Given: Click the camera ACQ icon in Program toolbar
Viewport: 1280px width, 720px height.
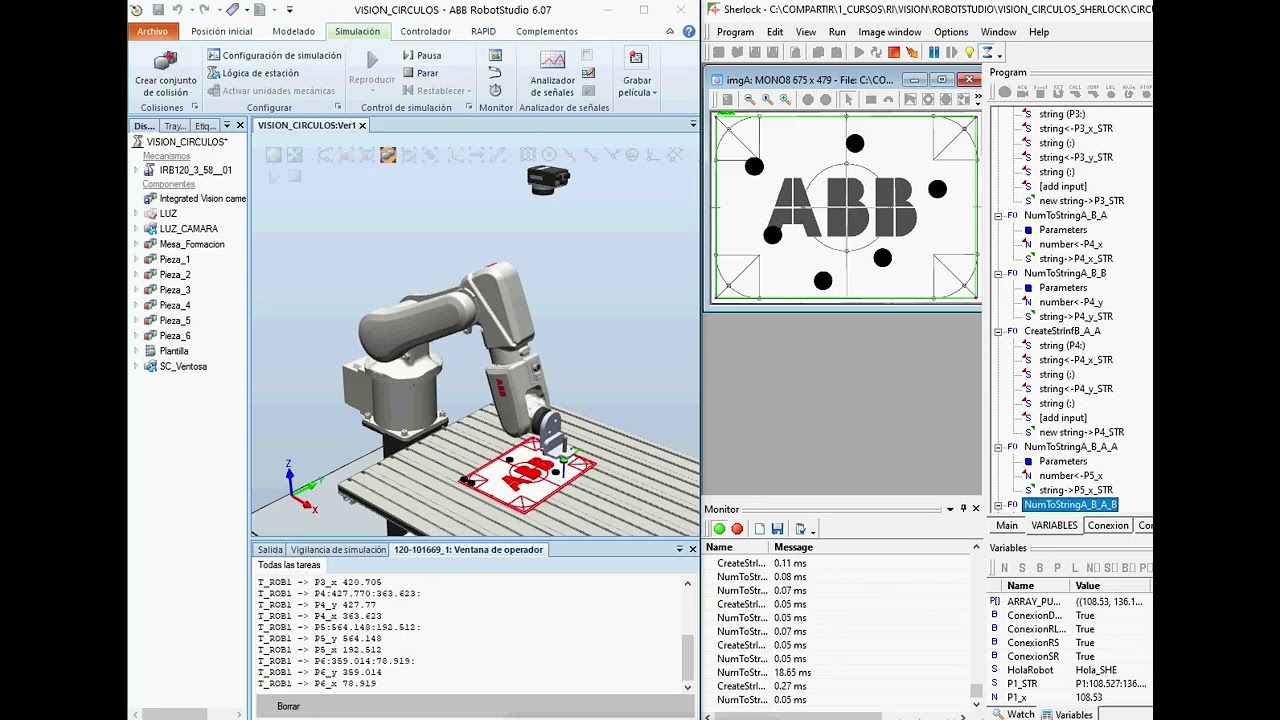Looking at the screenshot, I should click(x=1023, y=91).
